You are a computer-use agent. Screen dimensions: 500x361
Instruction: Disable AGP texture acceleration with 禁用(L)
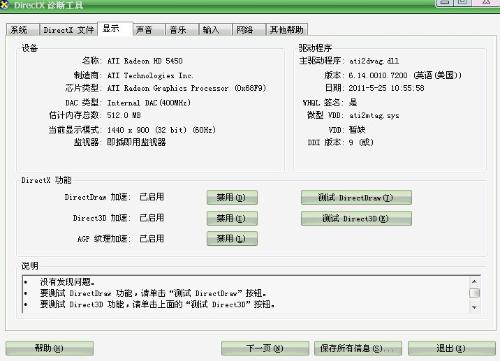pyautogui.click(x=232, y=239)
